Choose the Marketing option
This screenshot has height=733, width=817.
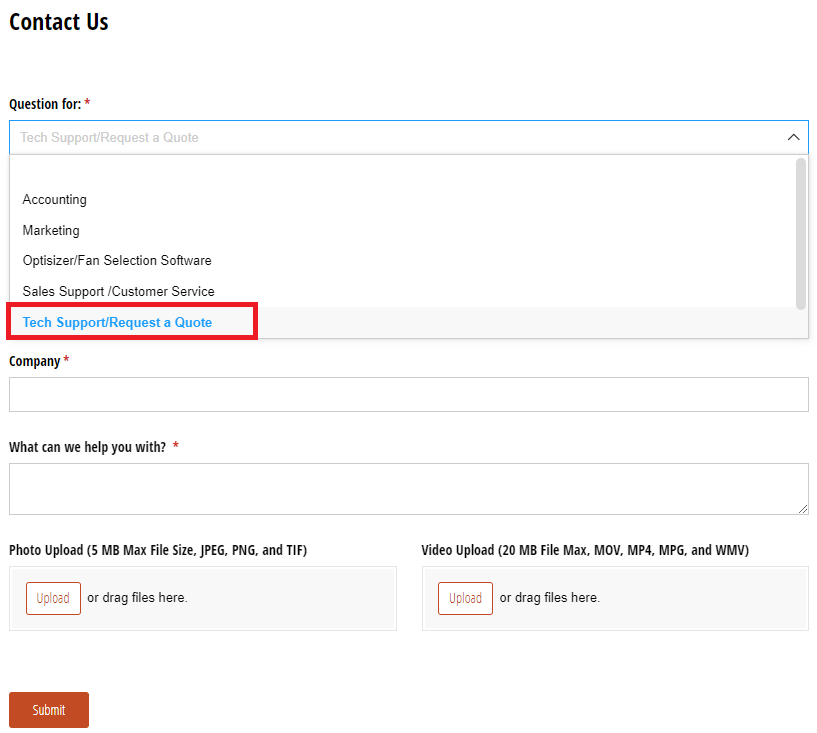click(x=51, y=230)
